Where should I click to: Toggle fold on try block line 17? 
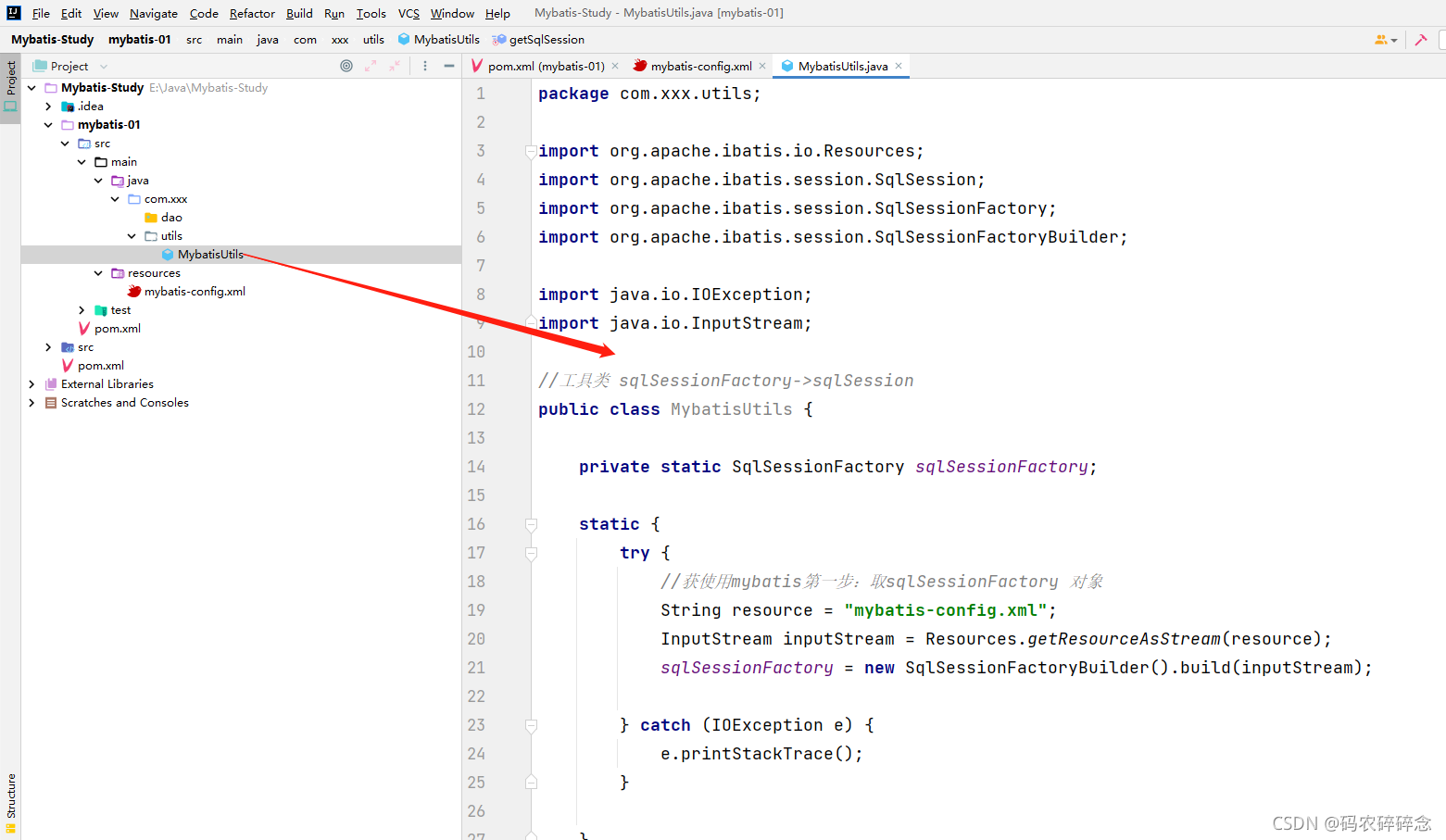pos(531,553)
